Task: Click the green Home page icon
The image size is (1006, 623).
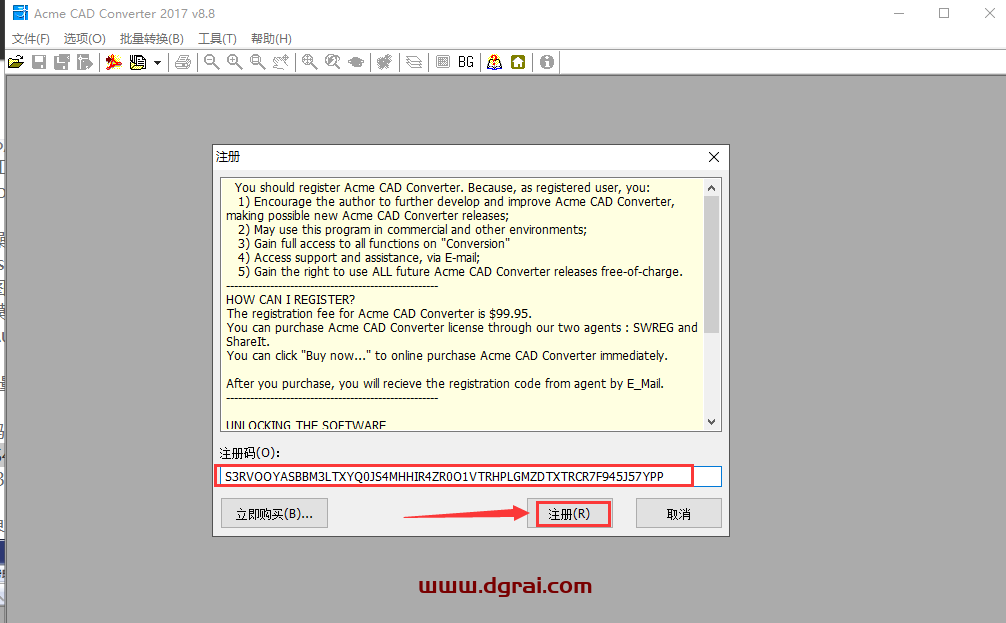Action: pos(518,62)
